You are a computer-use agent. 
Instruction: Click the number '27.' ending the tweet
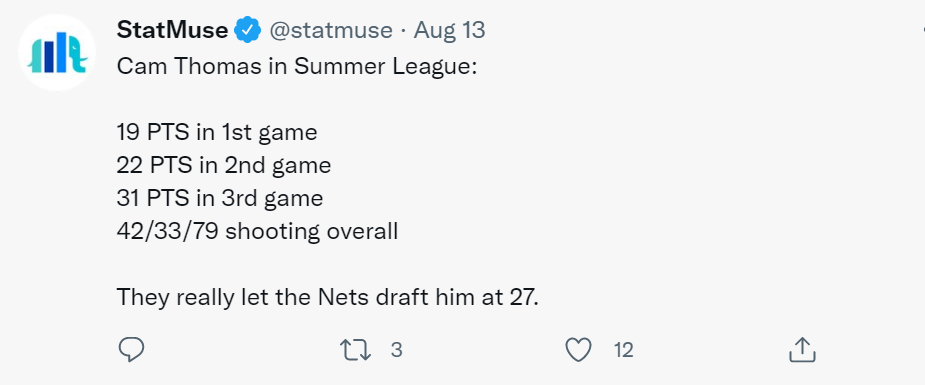point(525,297)
